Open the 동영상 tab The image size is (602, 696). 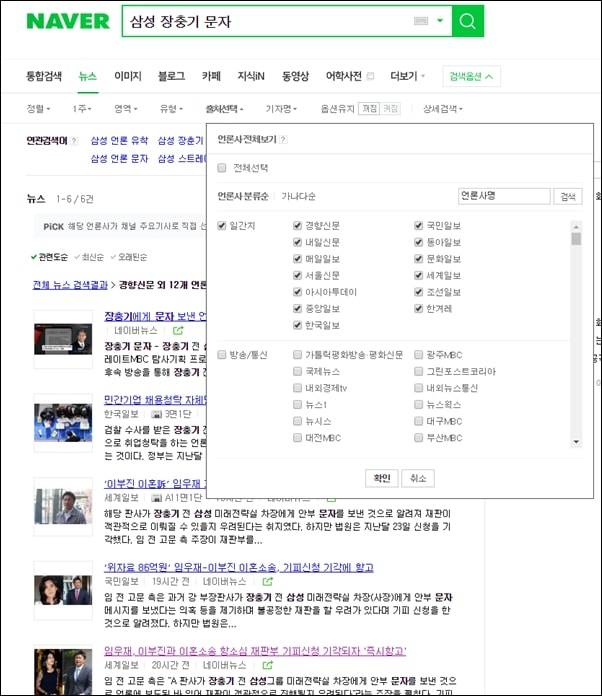pos(295,76)
